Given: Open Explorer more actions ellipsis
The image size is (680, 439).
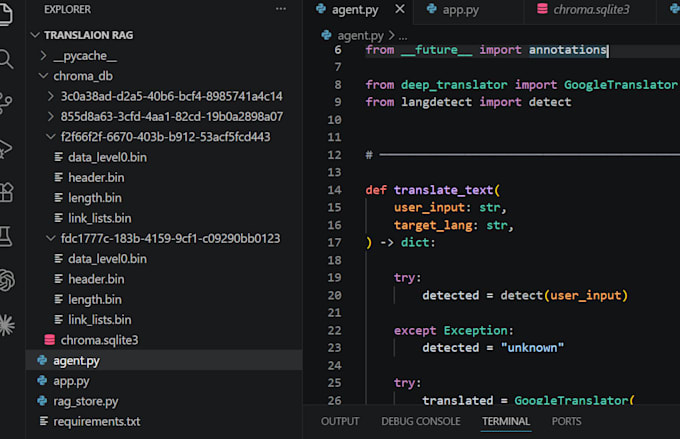Looking at the screenshot, I should coord(281,9).
